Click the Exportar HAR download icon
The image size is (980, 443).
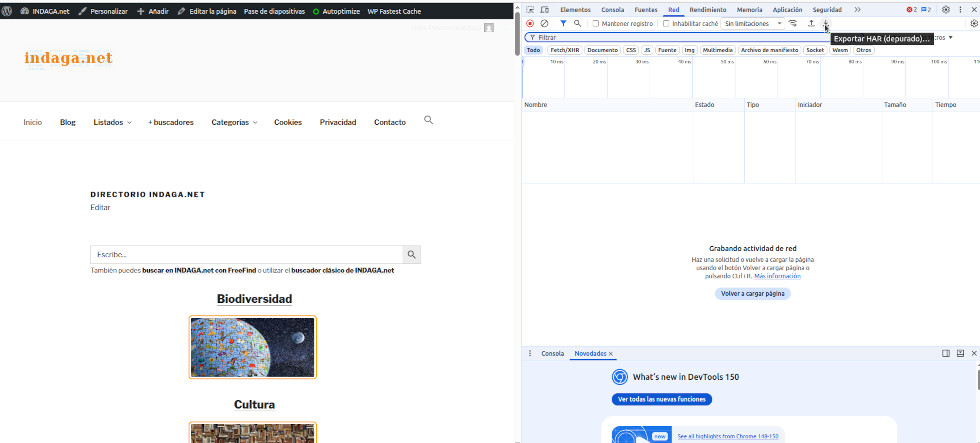click(x=826, y=23)
